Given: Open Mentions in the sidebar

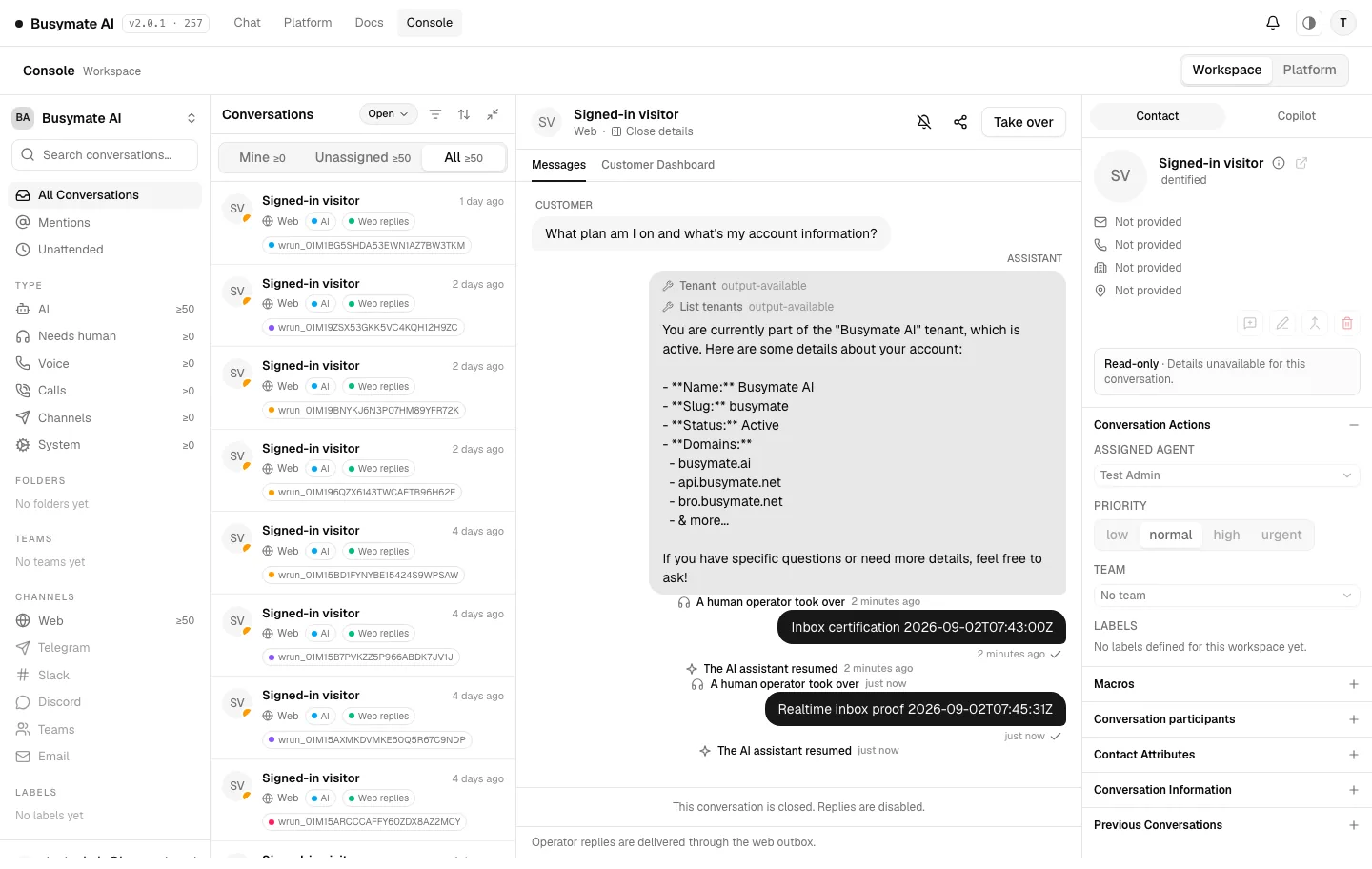Looking at the screenshot, I should pos(105,222).
